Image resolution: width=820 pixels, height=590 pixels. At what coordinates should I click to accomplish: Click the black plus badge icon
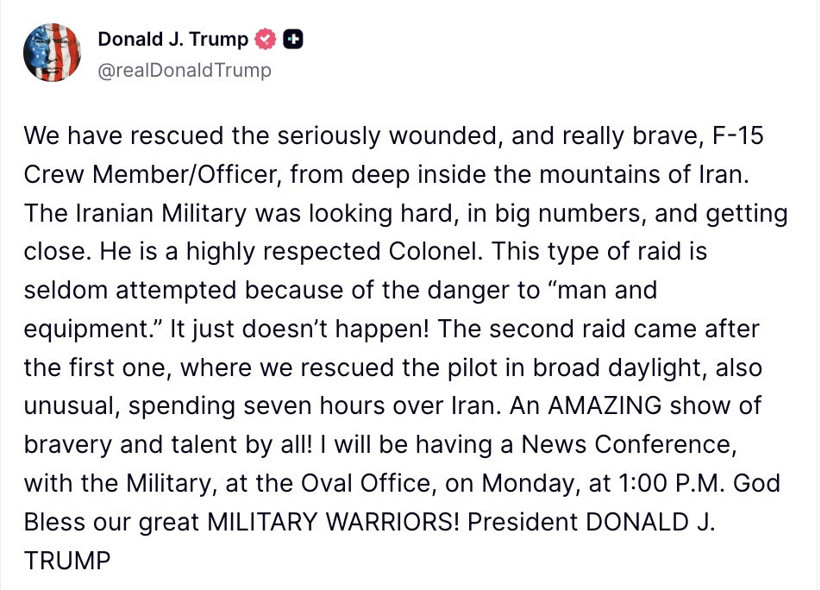pyautogui.click(x=293, y=40)
